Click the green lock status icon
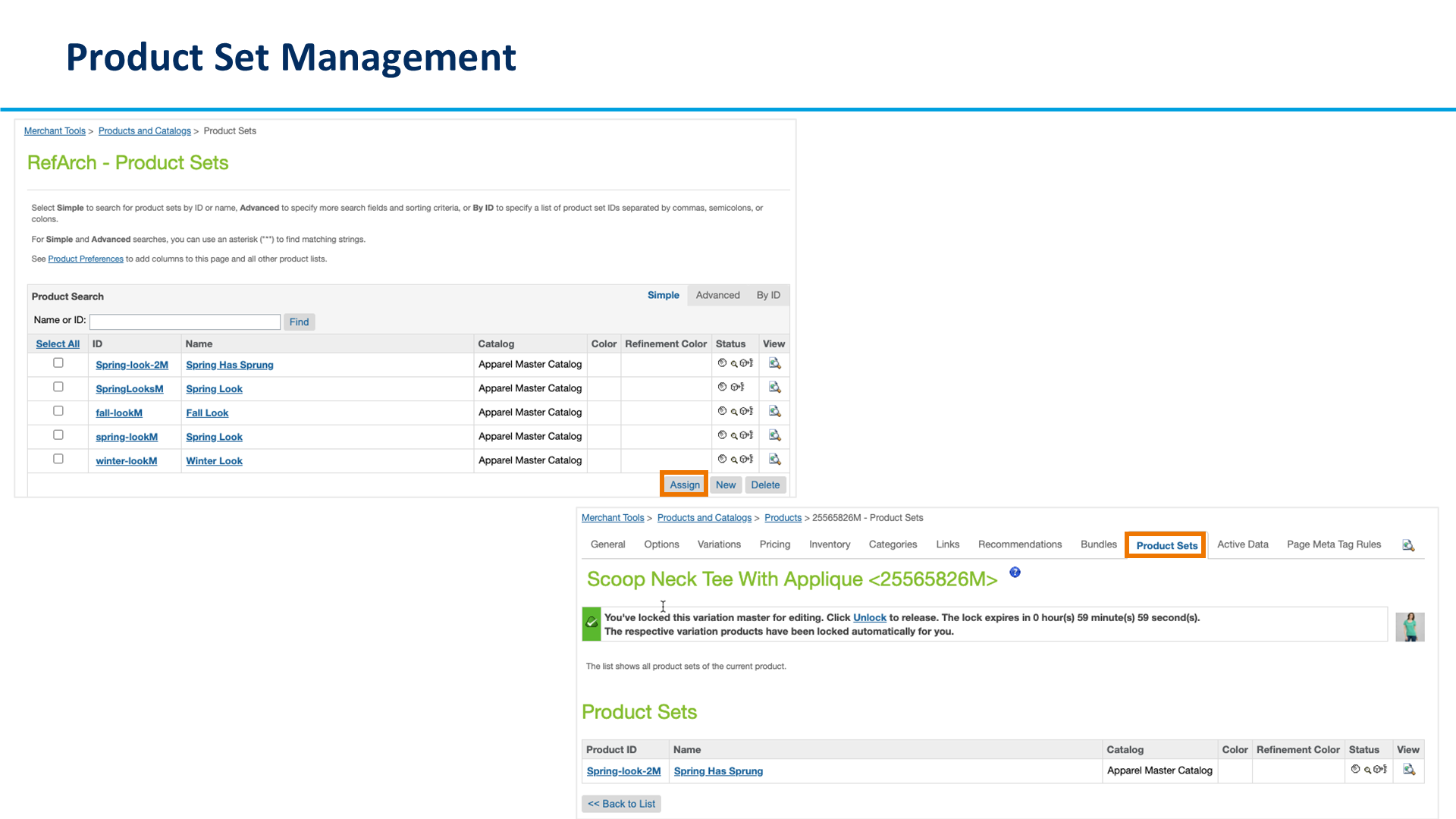The image size is (1456, 819). 591,623
